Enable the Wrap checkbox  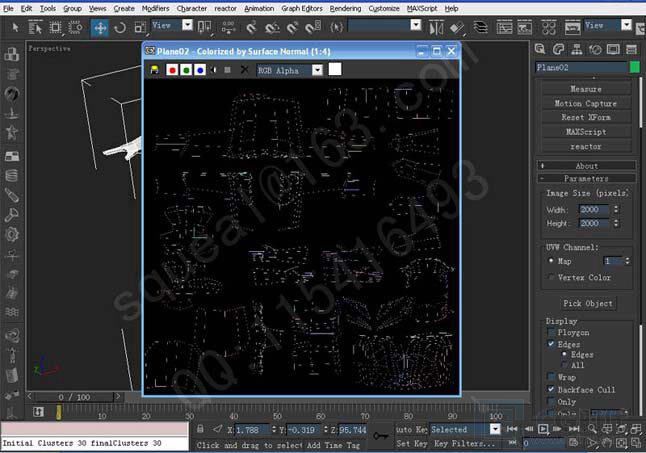(551, 377)
